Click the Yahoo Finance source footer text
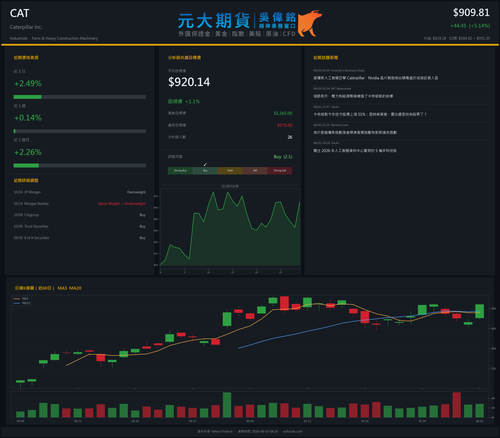 [x=215, y=431]
